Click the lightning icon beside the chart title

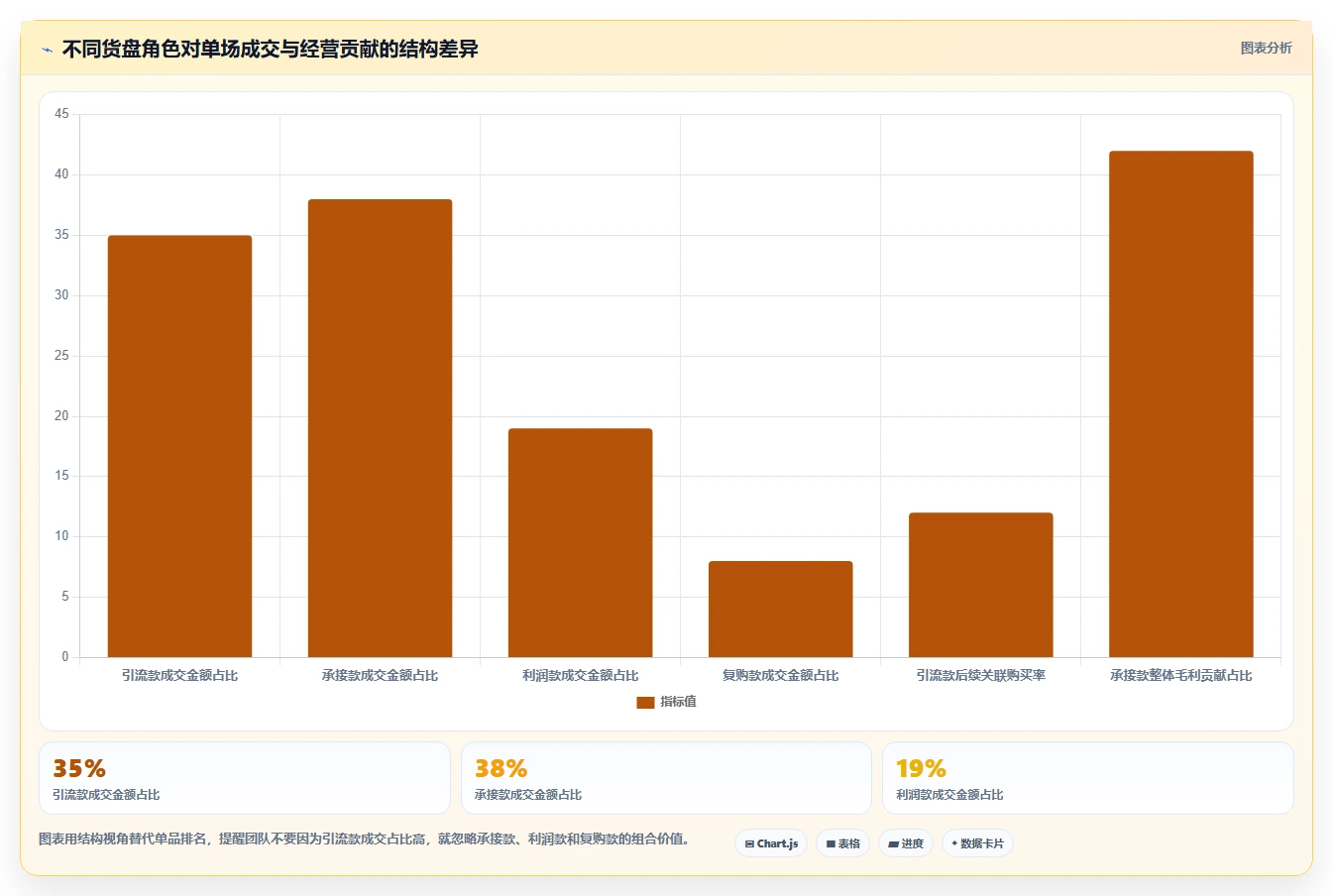pos(47,50)
